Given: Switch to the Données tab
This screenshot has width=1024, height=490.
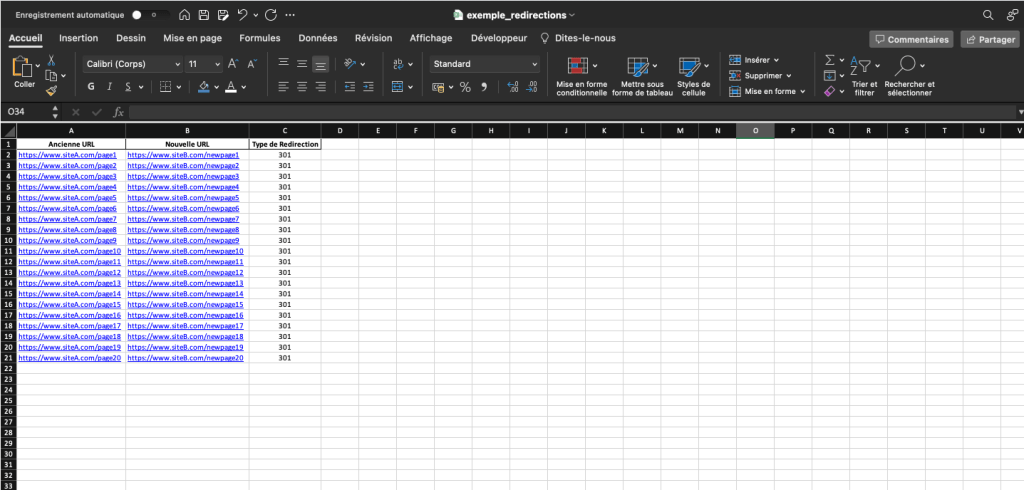Looking at the screenshot, I should [x=318, y=39].
